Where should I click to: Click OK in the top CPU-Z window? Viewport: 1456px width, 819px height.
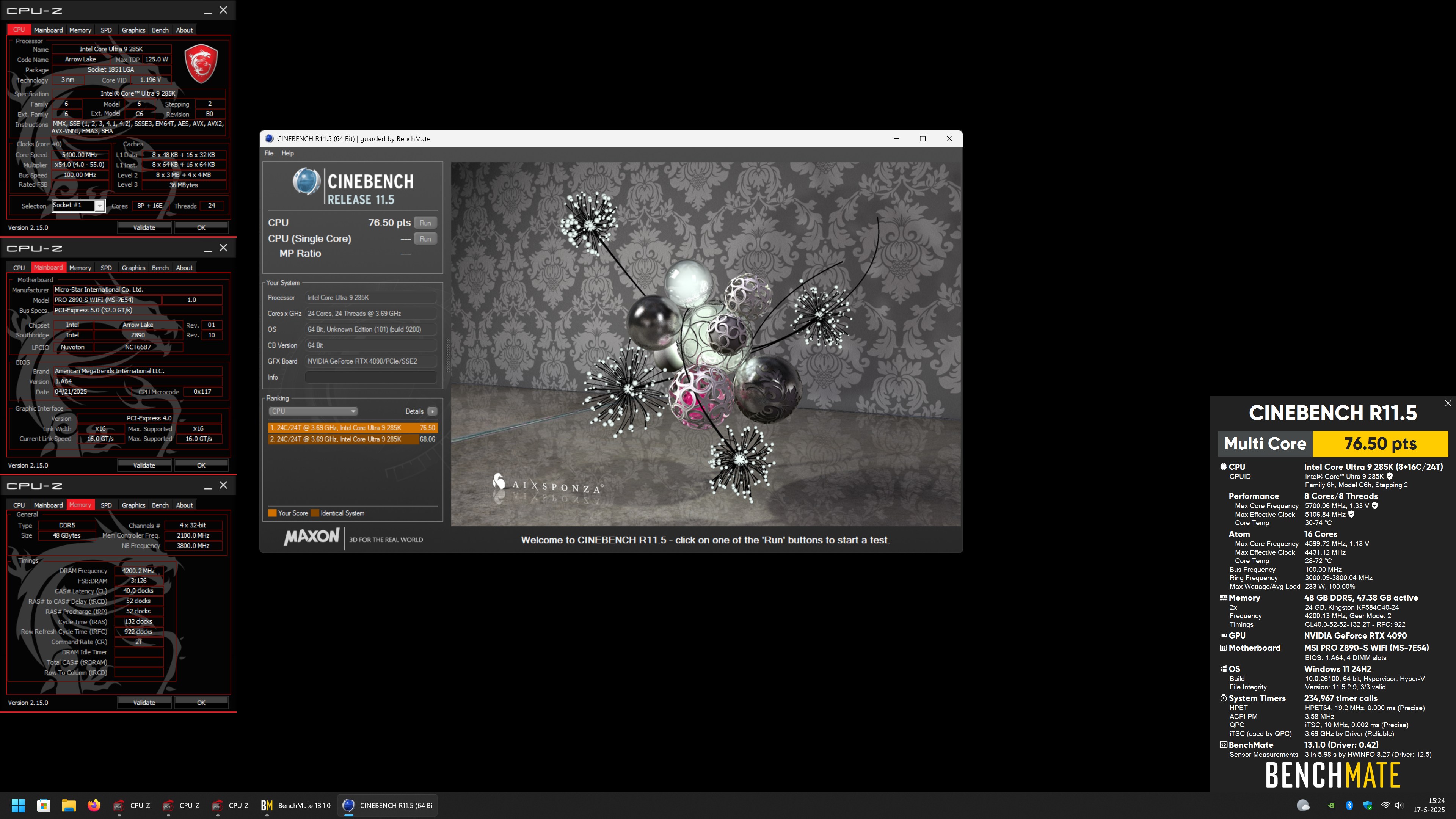coord(201,228)
